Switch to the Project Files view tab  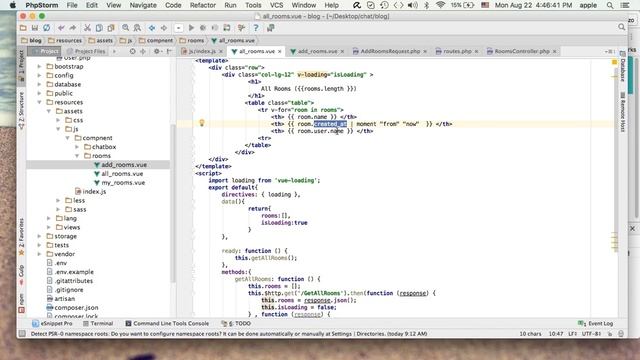86,51
